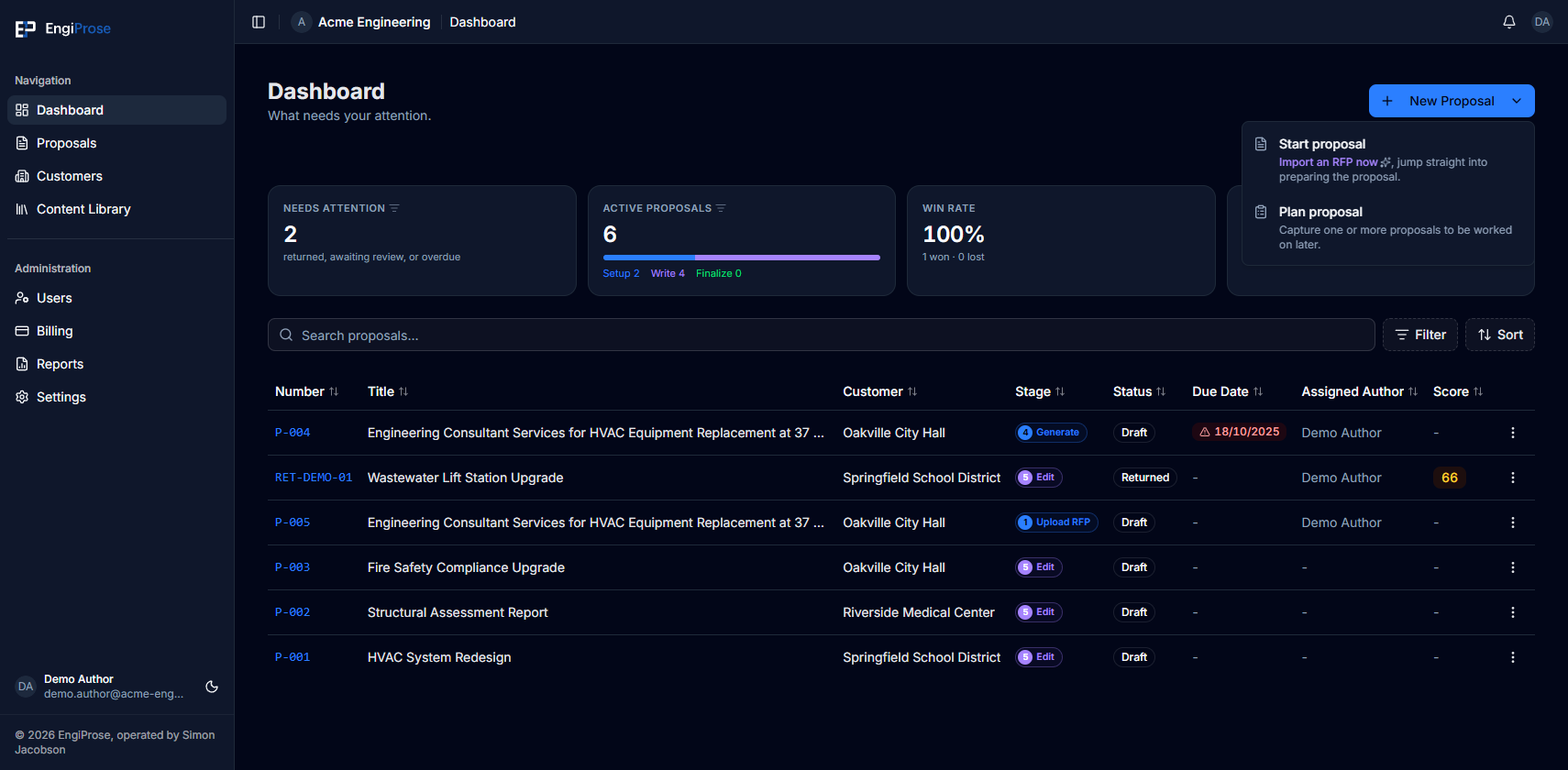Select Start proposal menu option

click(1388, 160)
